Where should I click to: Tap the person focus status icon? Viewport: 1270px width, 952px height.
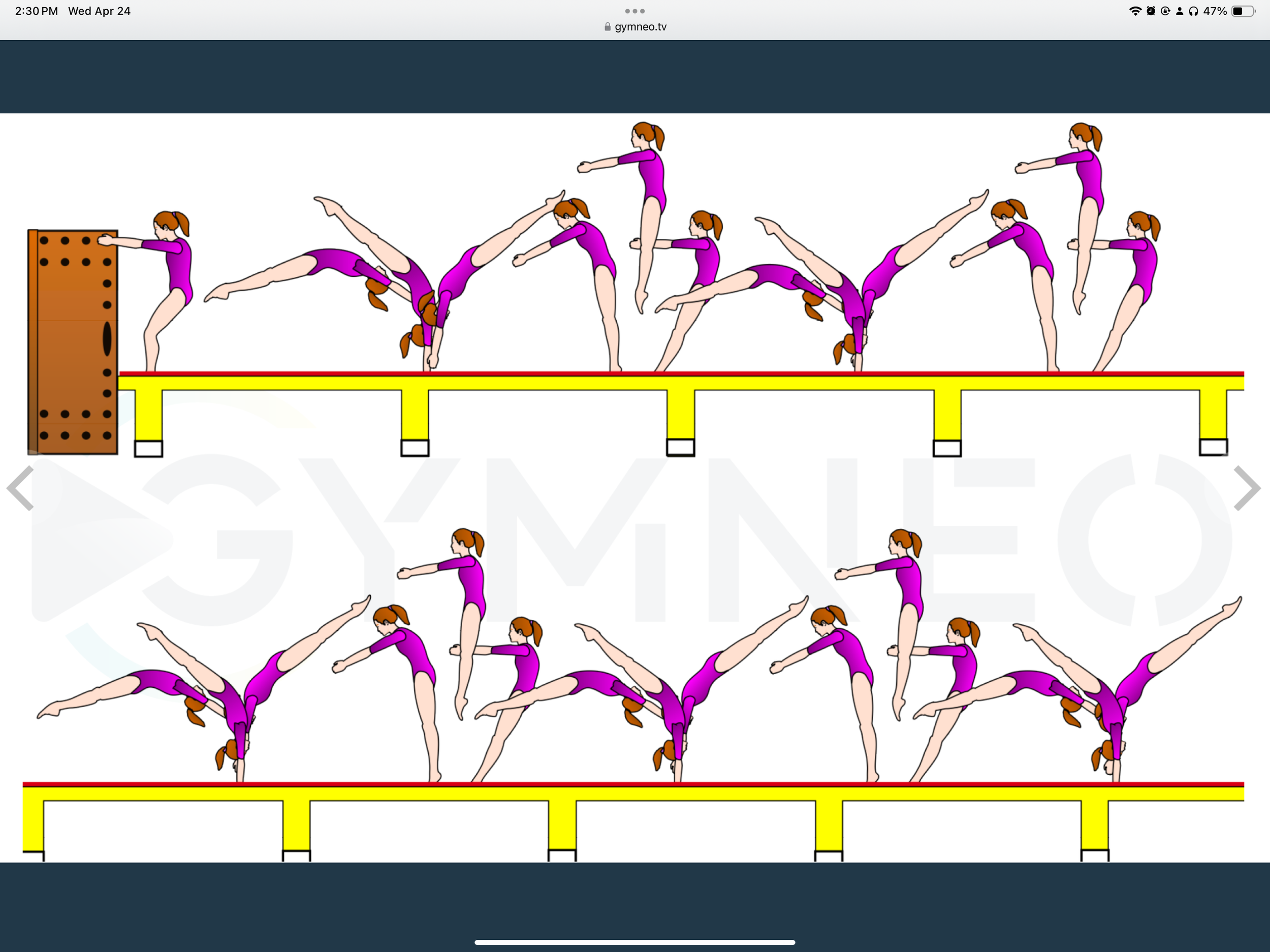1179,11
